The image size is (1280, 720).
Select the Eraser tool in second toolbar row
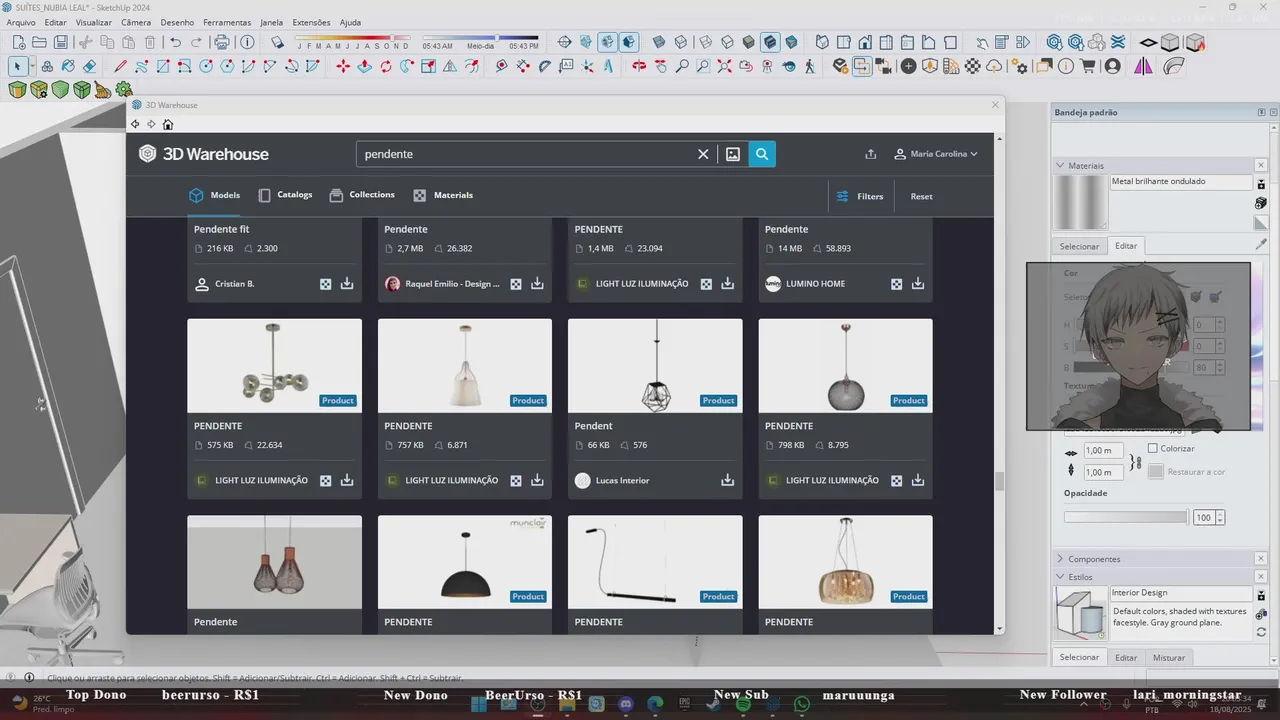tap(89, 66)
